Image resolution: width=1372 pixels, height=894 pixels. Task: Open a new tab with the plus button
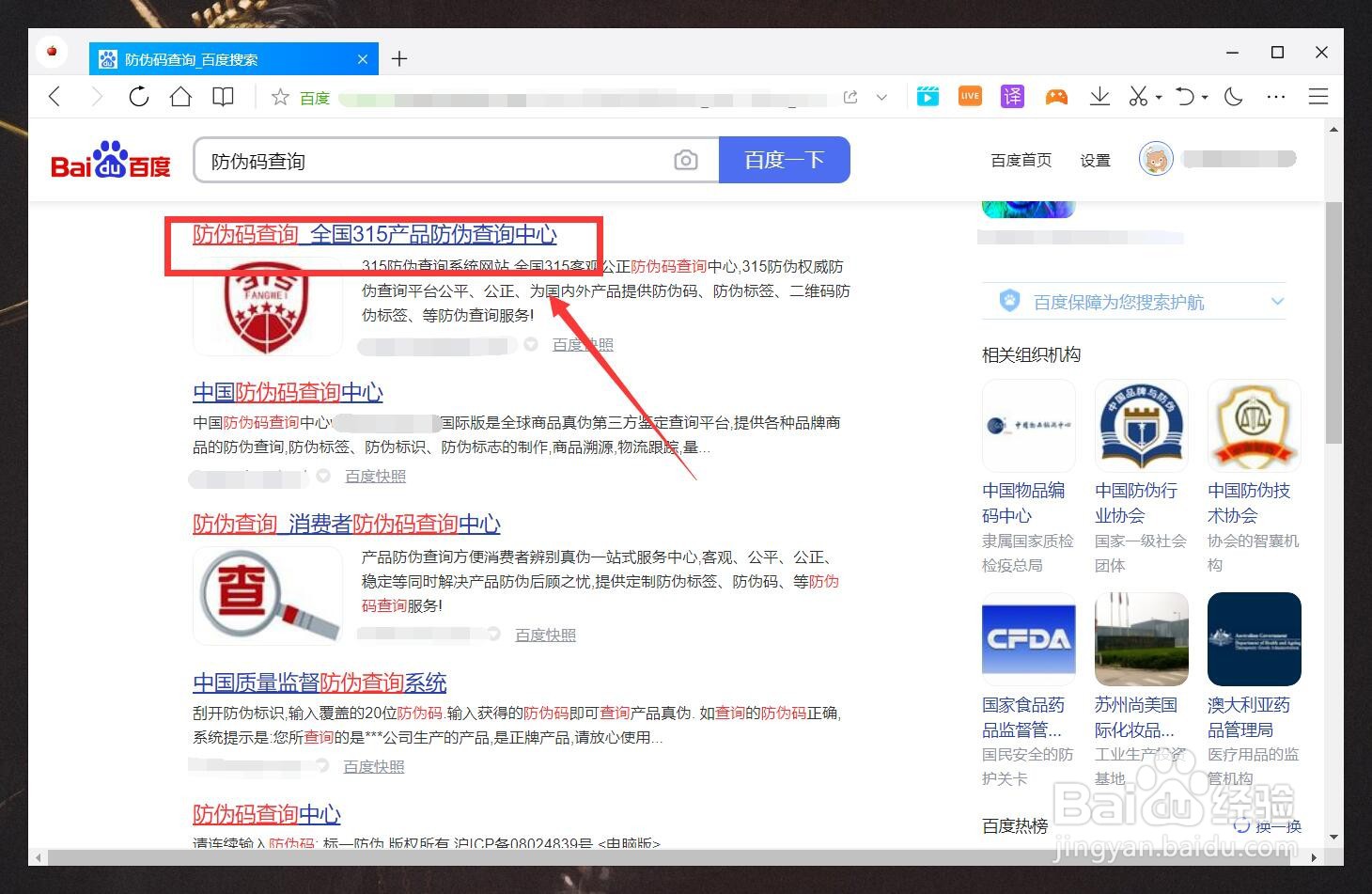(399, 59)
